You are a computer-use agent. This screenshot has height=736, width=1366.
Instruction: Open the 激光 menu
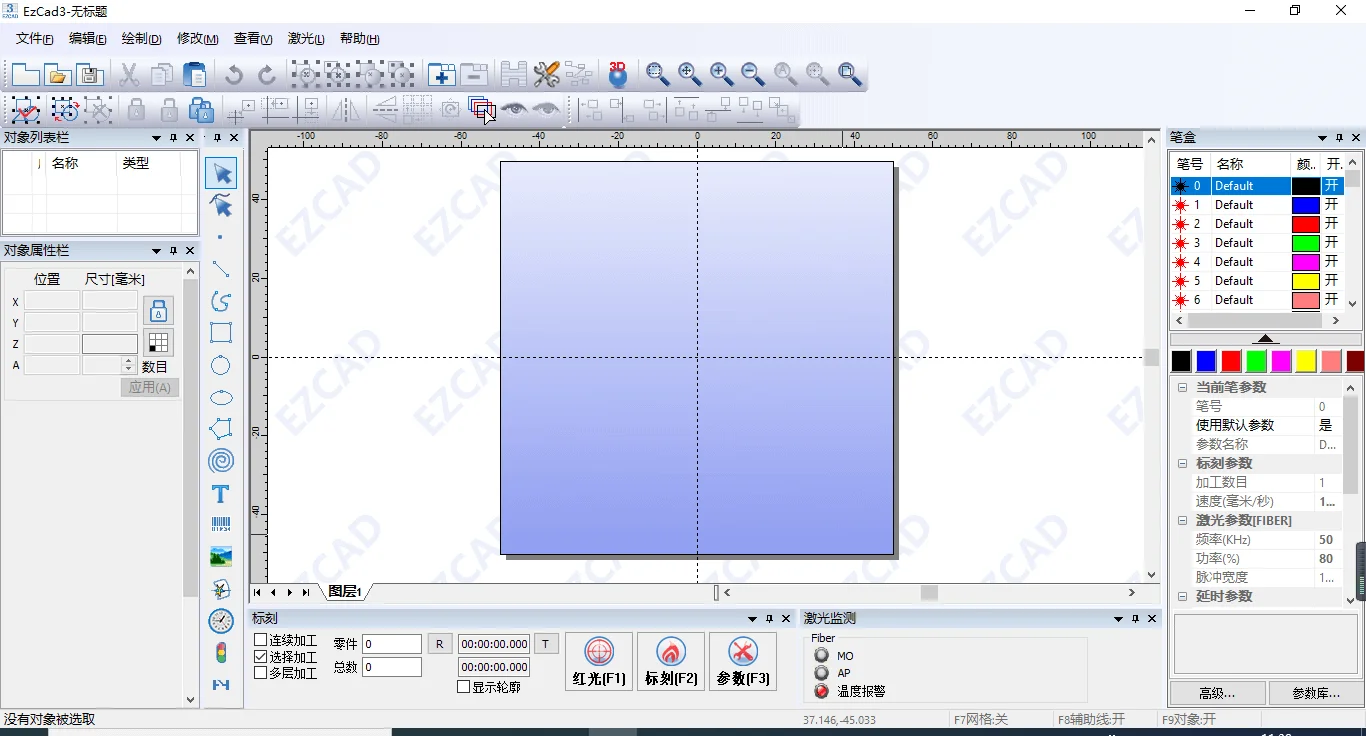(x=306, y=39)
